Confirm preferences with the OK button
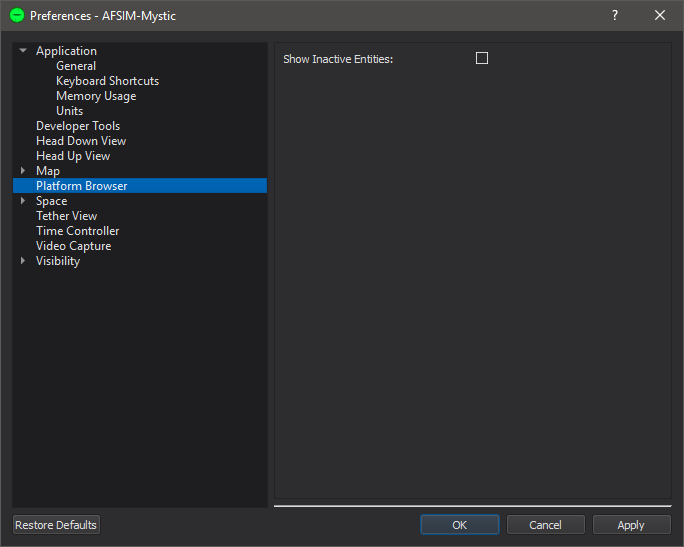 point(460,524)
